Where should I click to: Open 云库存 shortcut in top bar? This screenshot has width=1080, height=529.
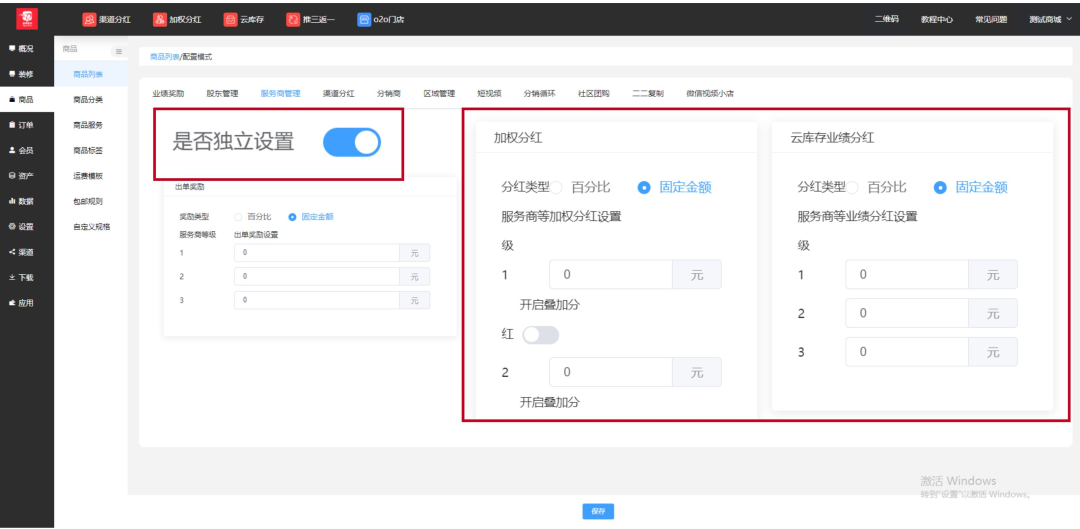pyautogui.click(x=244, y=19)
